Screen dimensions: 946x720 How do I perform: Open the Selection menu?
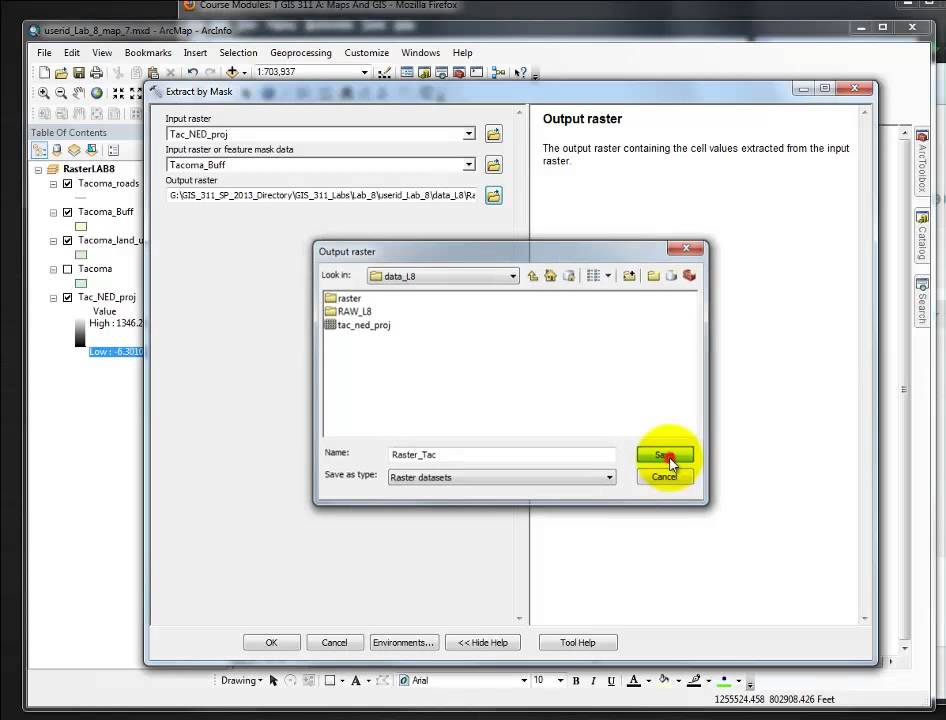tap(238, 53)
